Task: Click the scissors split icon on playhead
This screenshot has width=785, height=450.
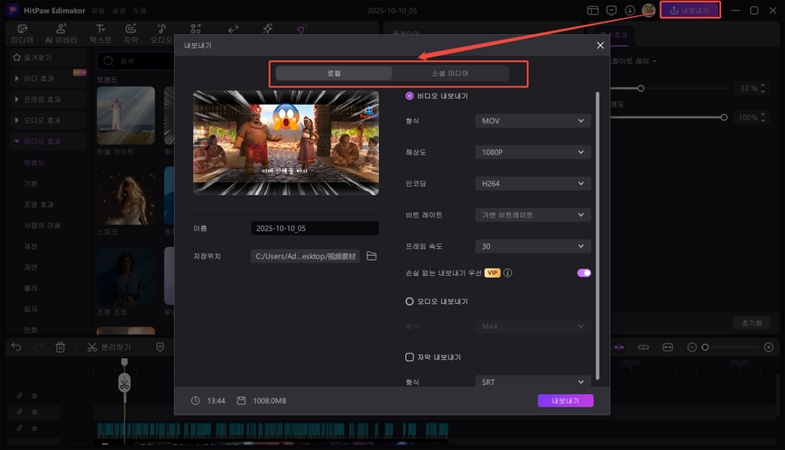Action: tap(124, 382)
